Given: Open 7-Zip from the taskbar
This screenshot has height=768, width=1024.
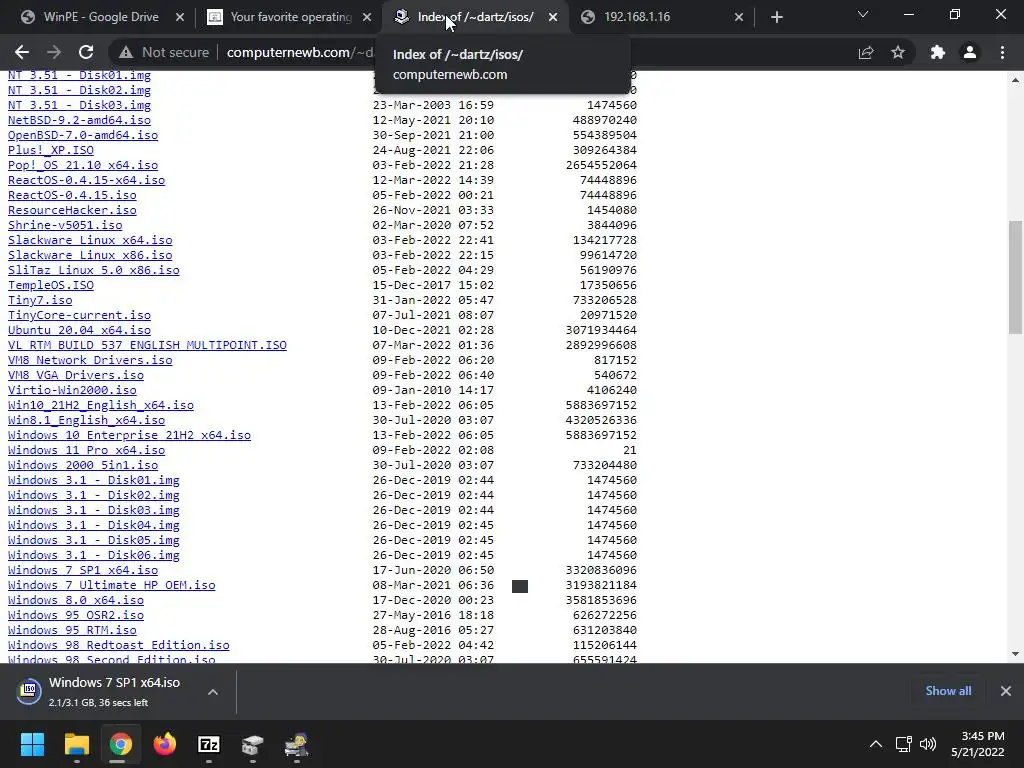Looking at the screenshot, I should (208, 744).
